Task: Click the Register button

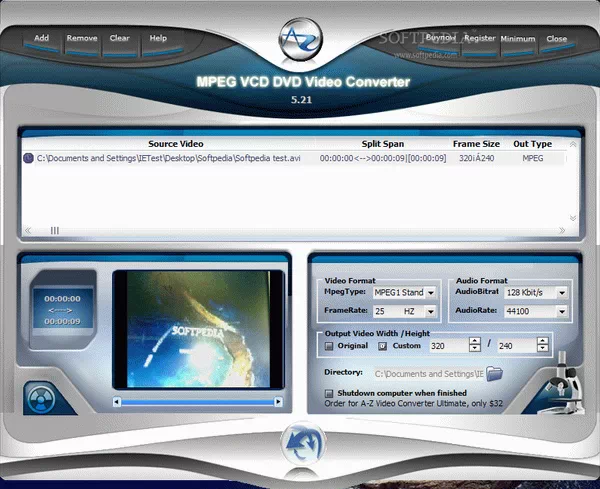Action: (x=480, y=39)
